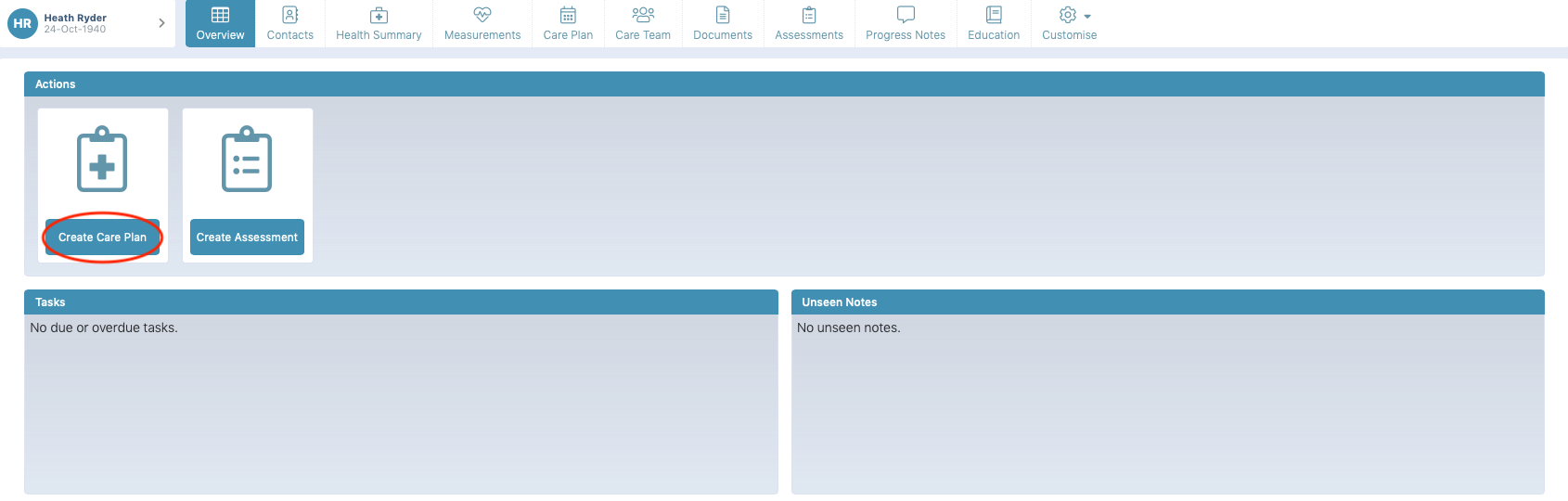This screenshot has width=1568, height=501.
Task: Click the Actions panel header
Action: tap(784, 84)
